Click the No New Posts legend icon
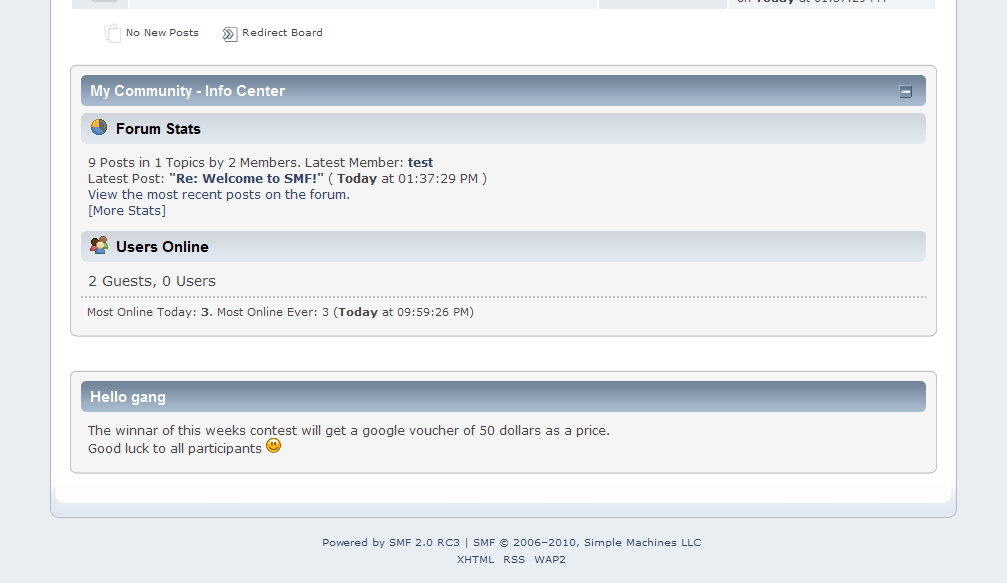Image resolution: width=1007 pixels, height=583 pixels. point(112,33)
